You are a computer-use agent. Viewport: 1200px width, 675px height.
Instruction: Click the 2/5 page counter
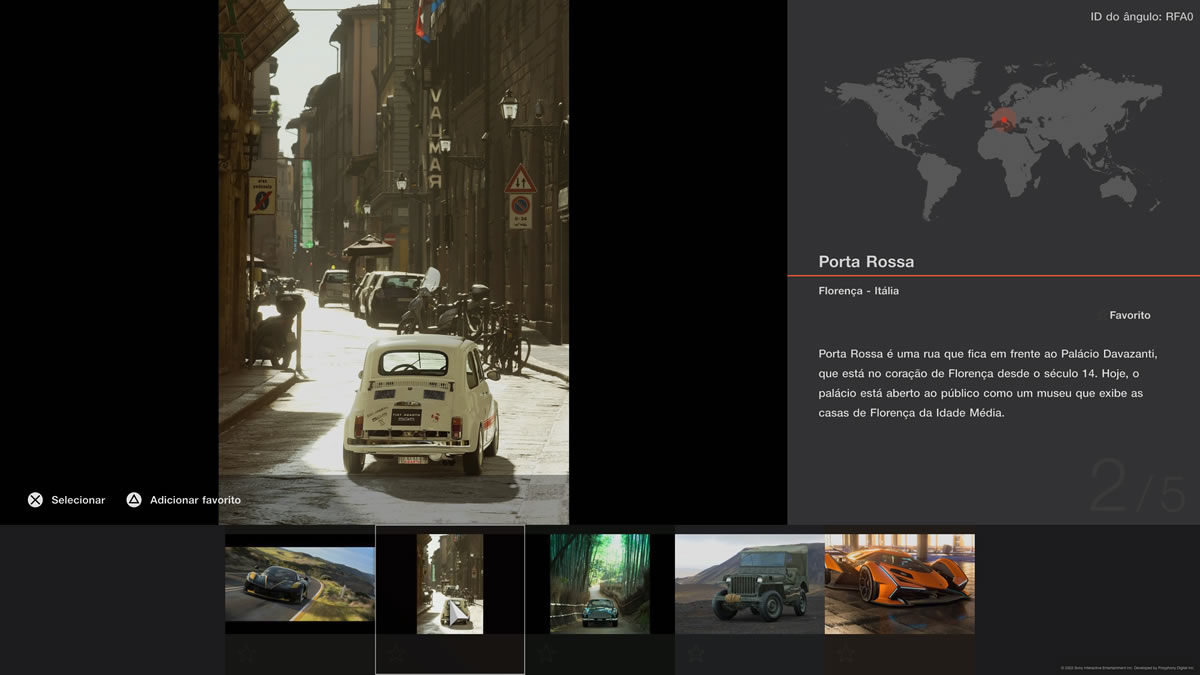point(1136,487)
